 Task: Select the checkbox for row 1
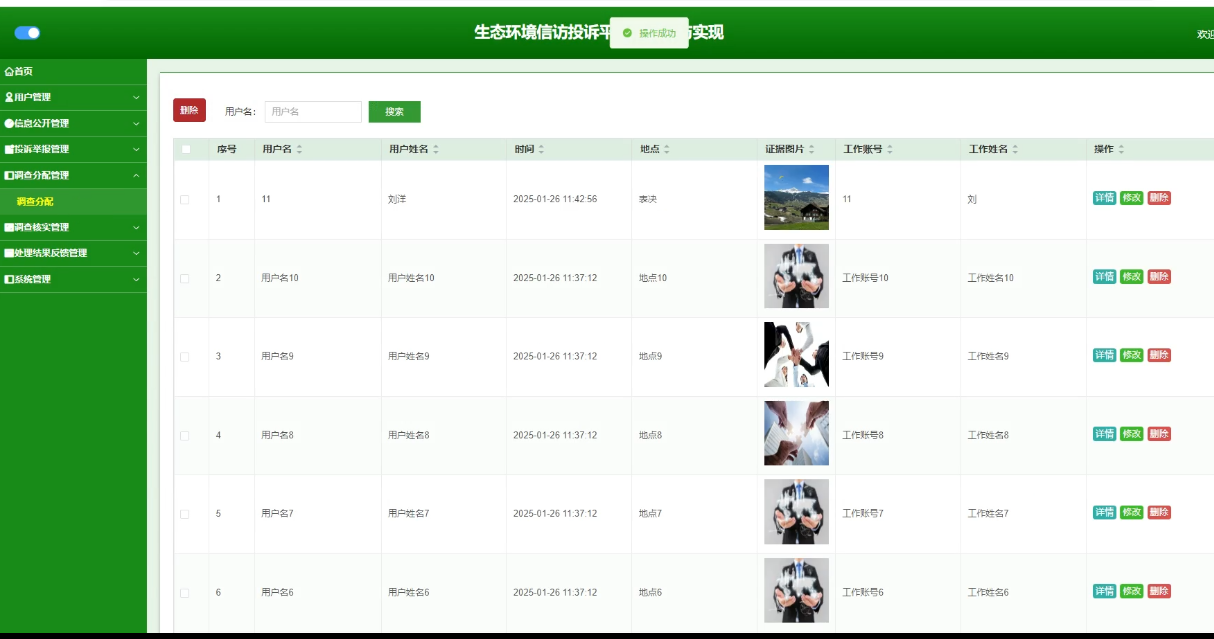tap(185, 199)
